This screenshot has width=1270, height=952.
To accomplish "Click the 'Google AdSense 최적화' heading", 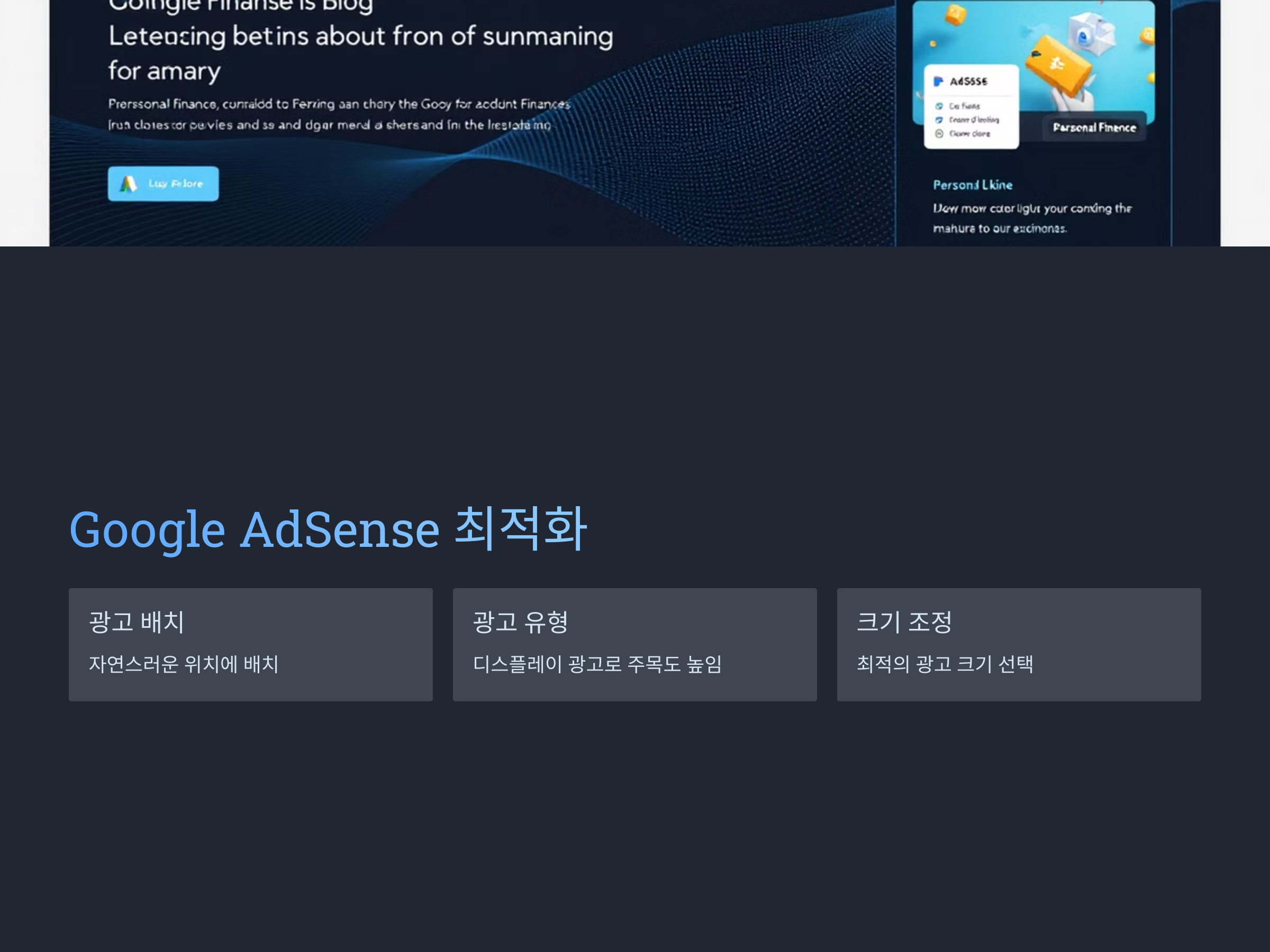I will [x=327, y=528].
